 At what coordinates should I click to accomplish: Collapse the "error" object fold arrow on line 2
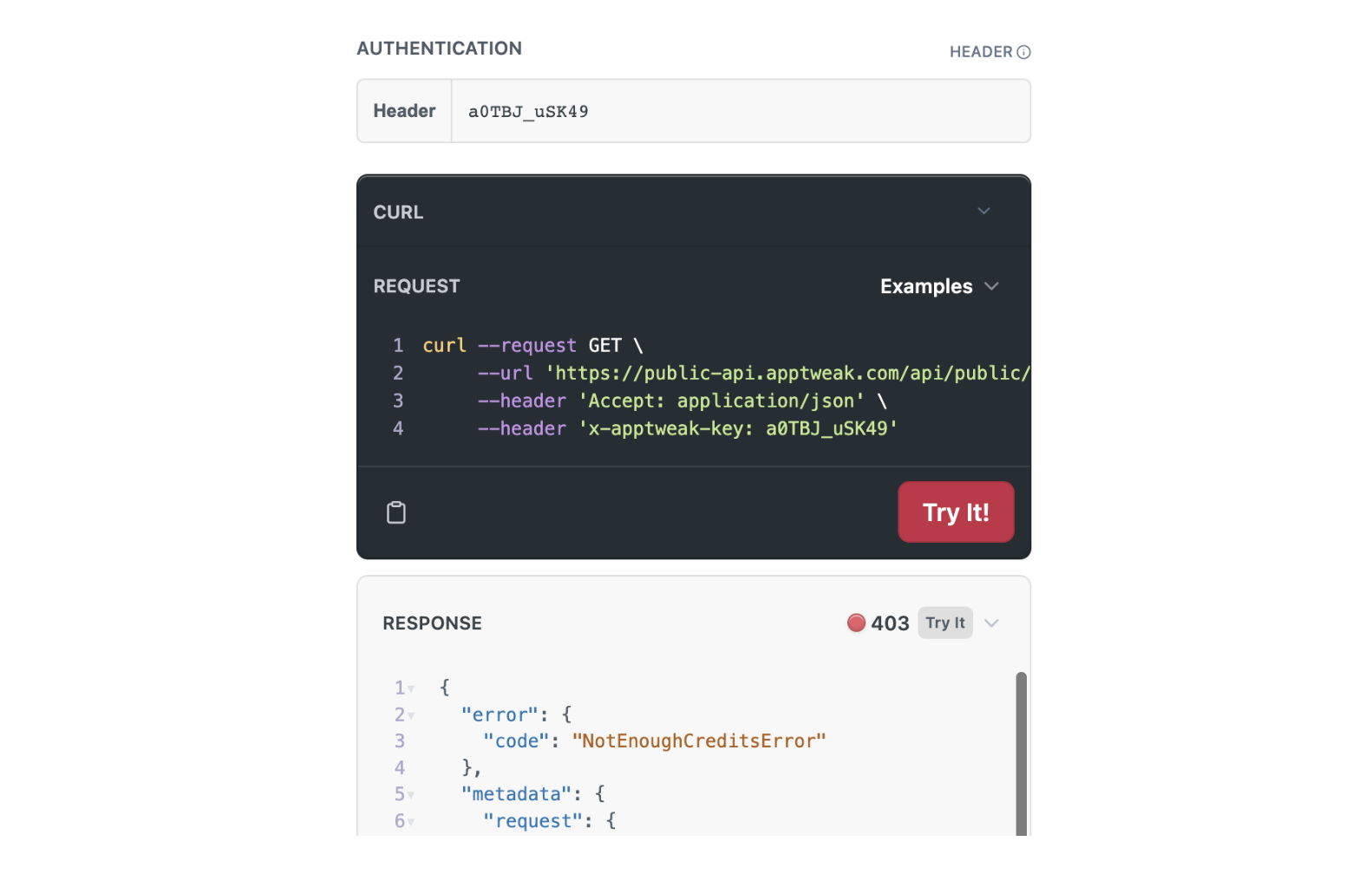click(x=411, y=716)
